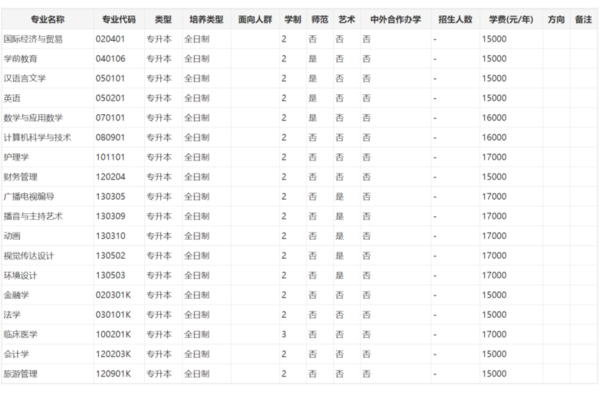Click 全日制 in the 会计学 row
Image resolution: width=609 pixels, height=401 pixels.
197,354
